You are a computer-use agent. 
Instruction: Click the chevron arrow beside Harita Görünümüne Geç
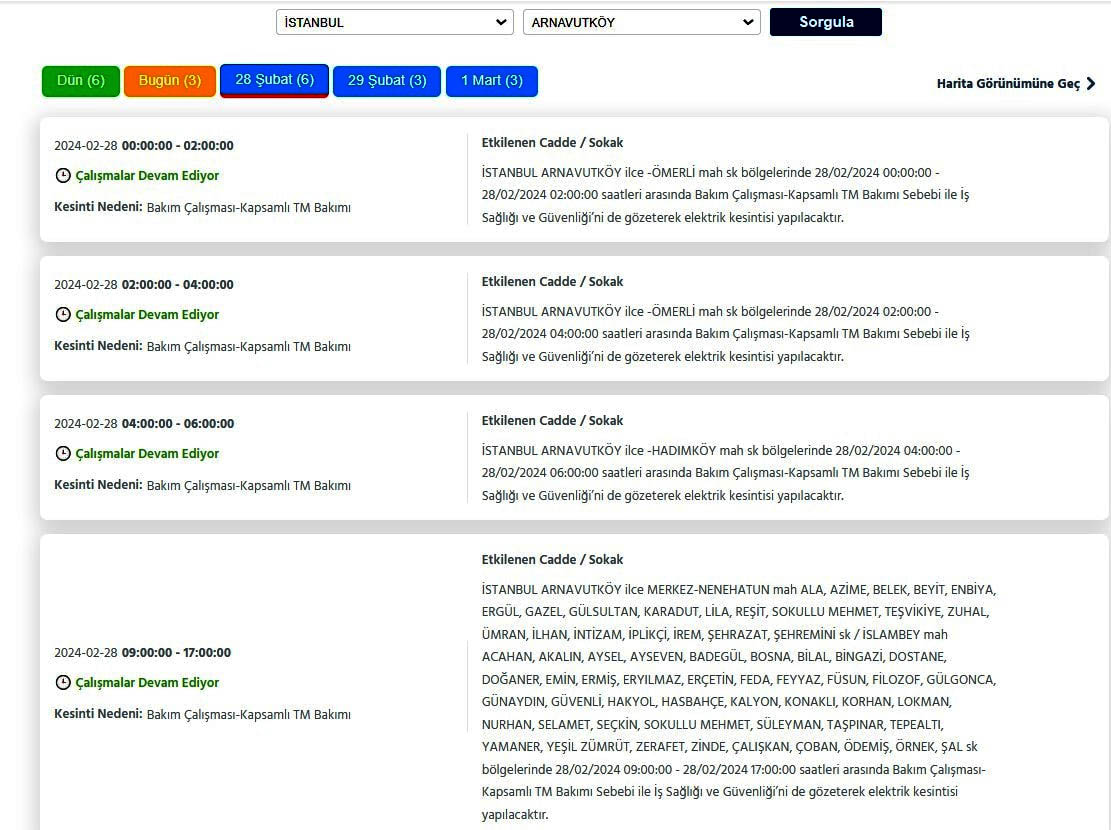(x=1091, y=84)
